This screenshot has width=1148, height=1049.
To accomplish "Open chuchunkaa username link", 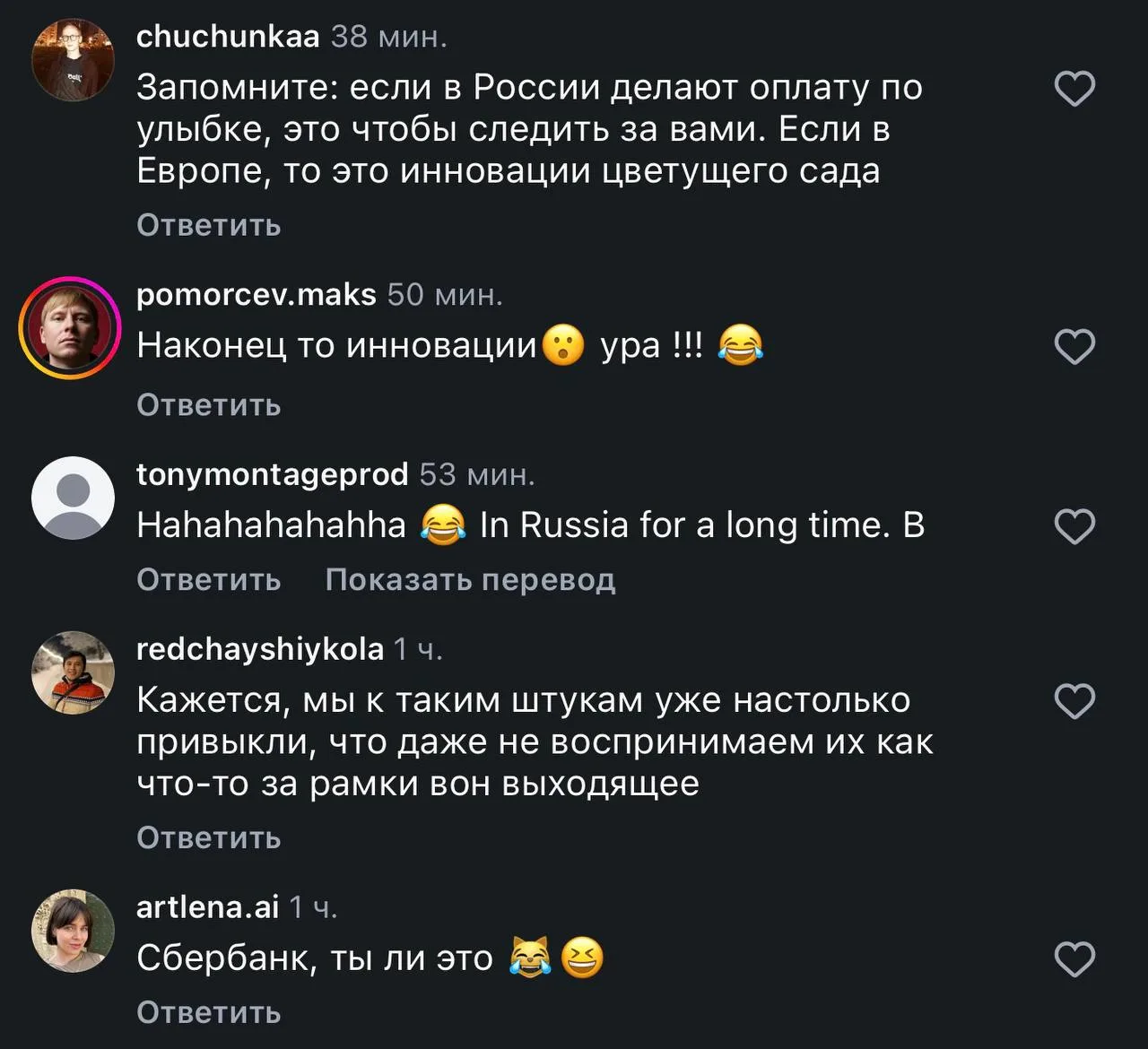I will 228,37.
